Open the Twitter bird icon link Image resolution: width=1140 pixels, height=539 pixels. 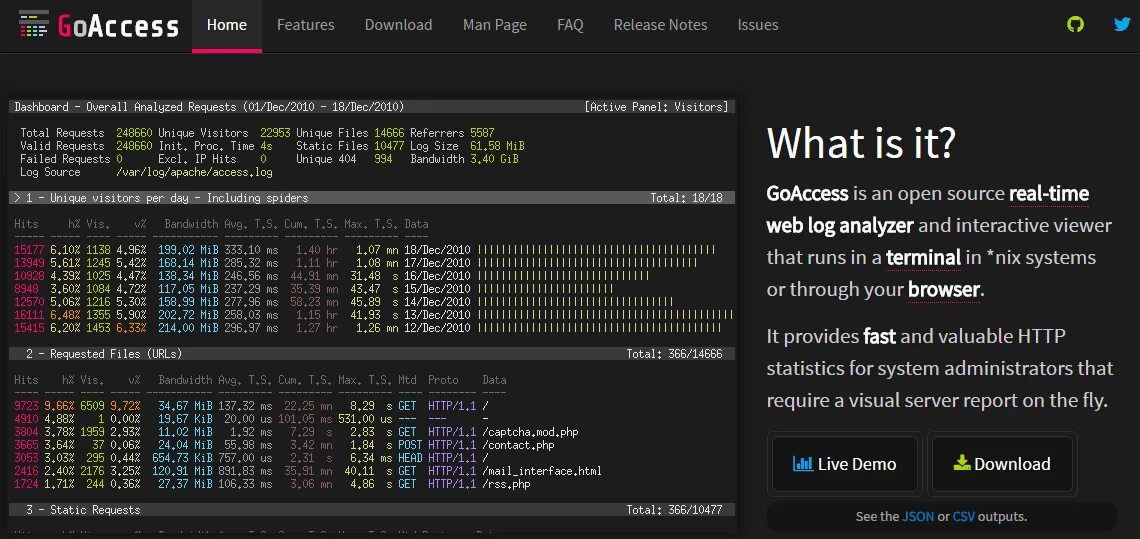coord(1122,24)
